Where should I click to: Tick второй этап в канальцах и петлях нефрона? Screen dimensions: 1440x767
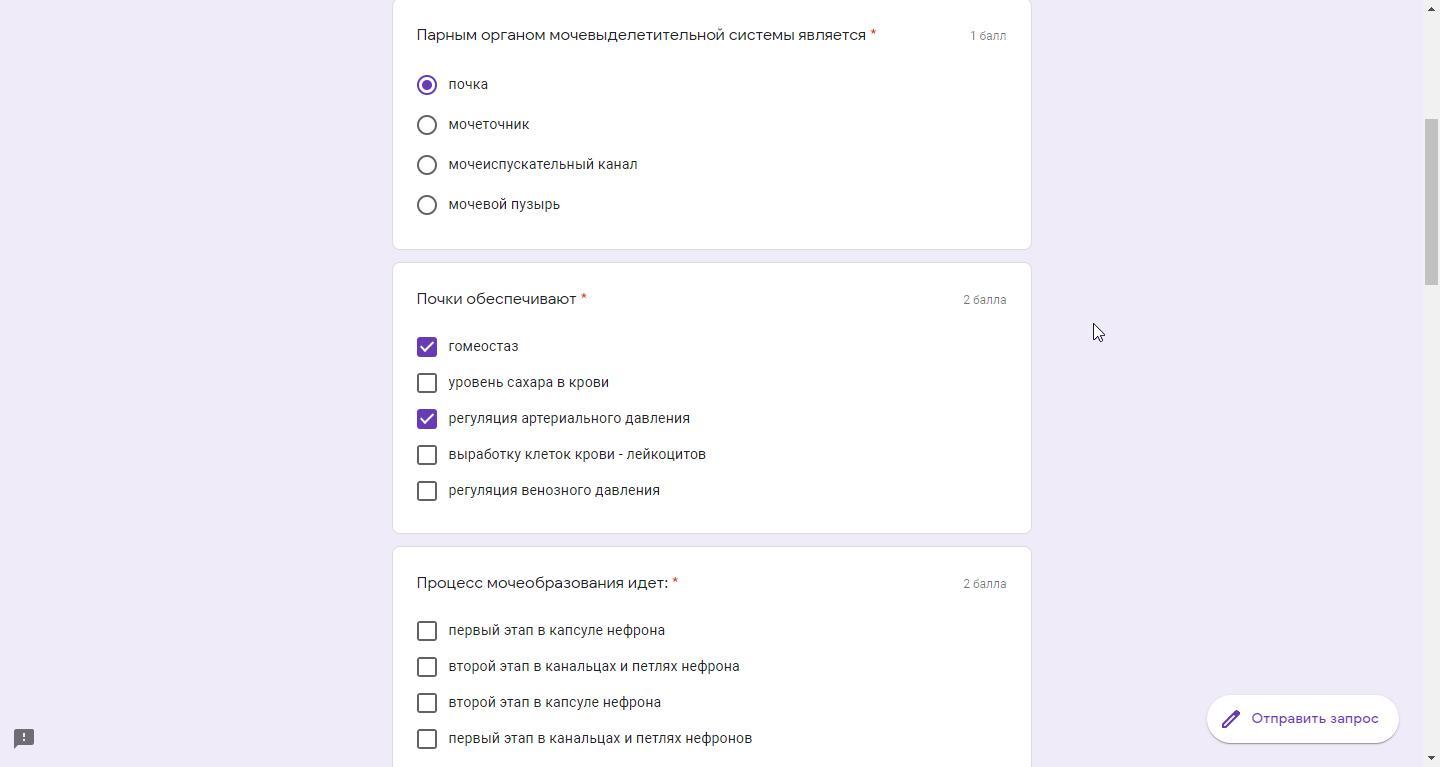tap(427, 667)
